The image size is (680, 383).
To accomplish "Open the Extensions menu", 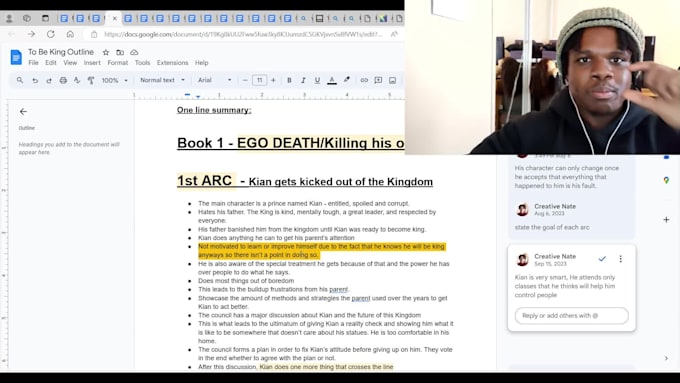I will (173, 63).
